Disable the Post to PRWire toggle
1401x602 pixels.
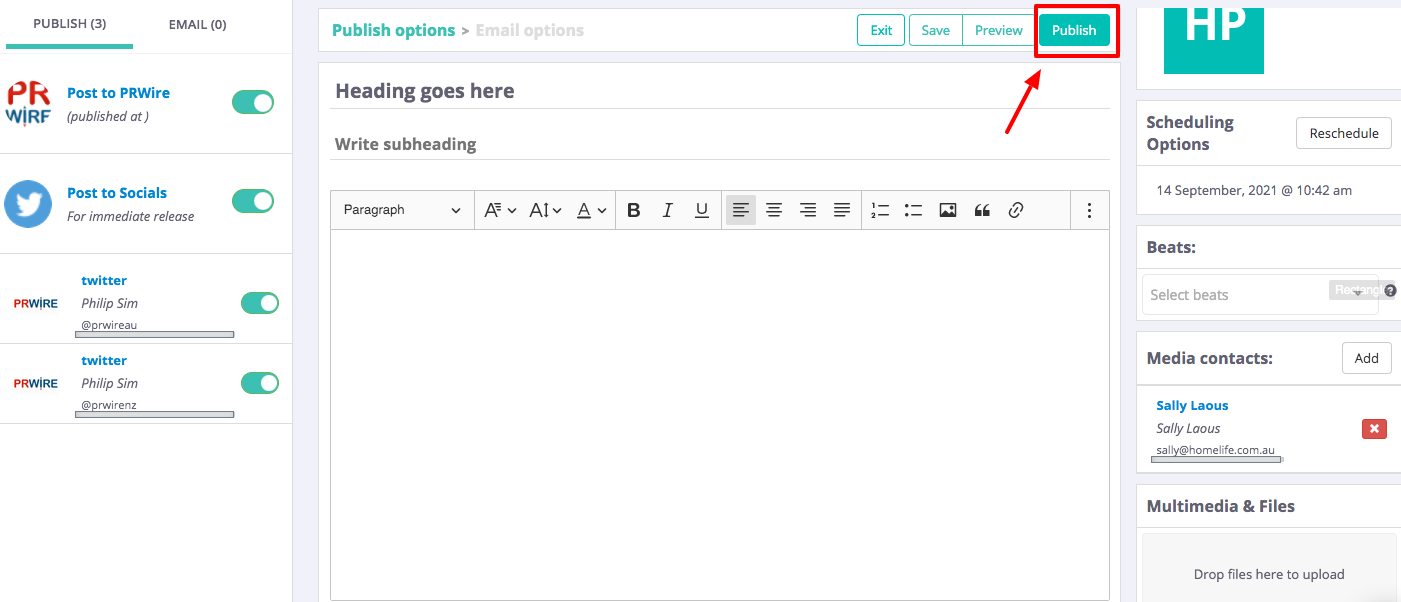253,102
